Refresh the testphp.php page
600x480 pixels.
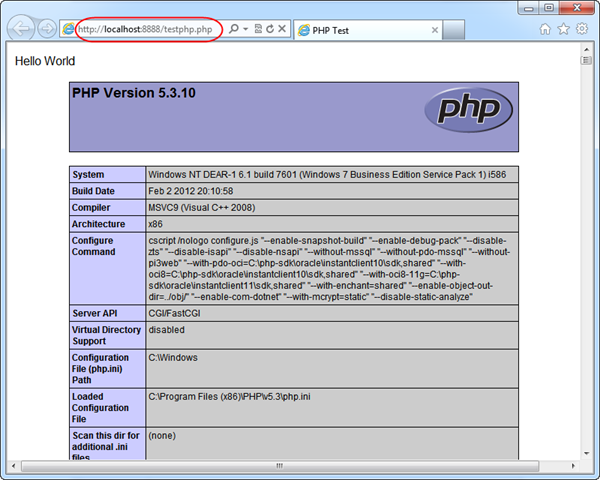tap(270, 29)
